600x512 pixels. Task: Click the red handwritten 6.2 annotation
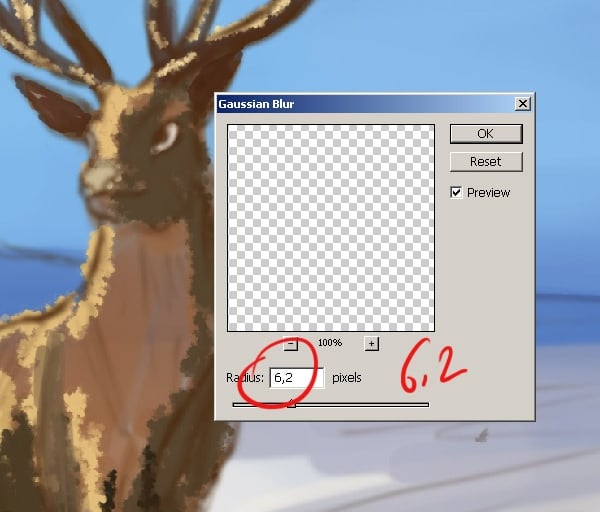click(432, 367)
